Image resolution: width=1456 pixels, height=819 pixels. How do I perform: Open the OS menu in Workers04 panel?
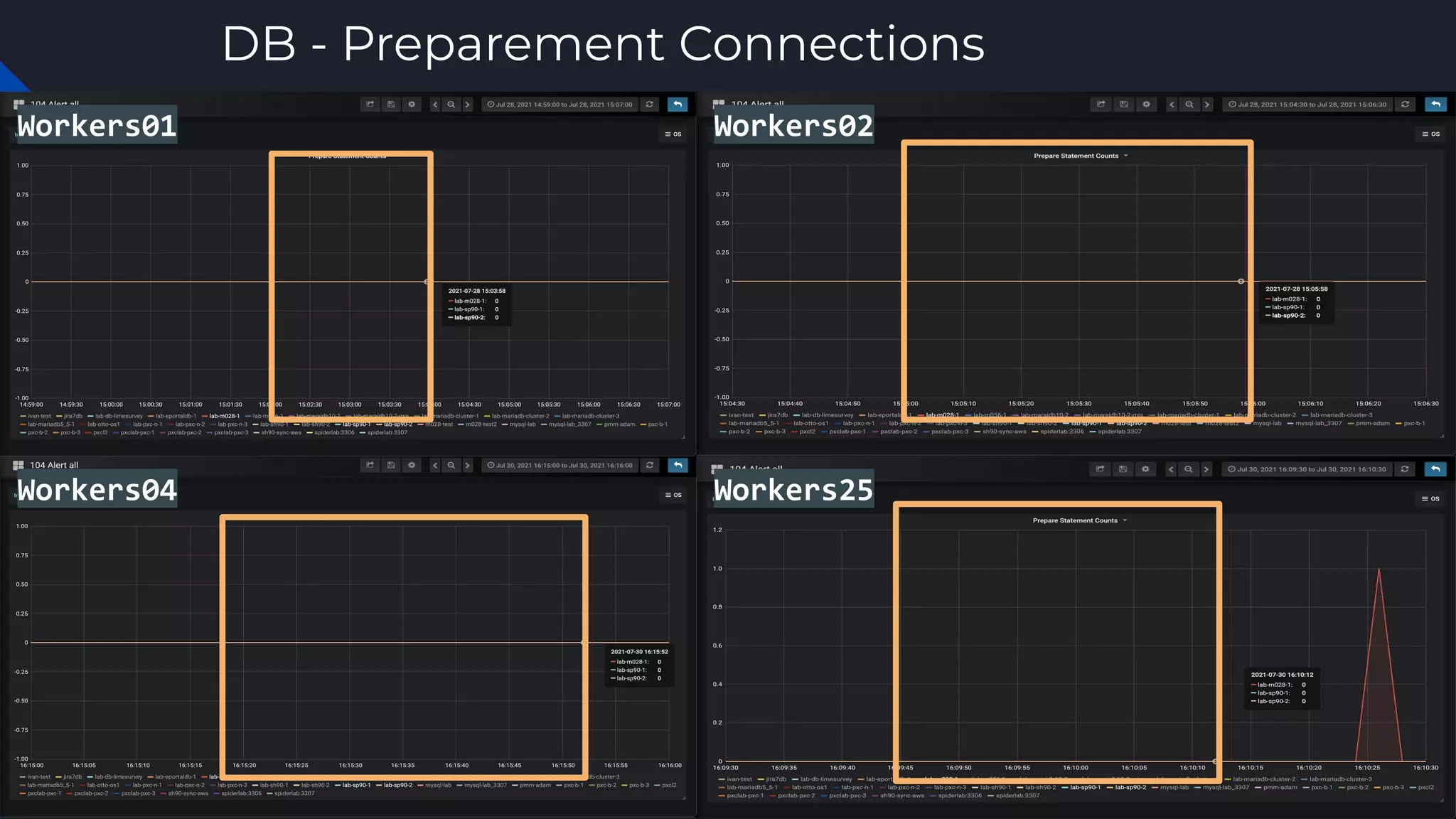[673, 495]
